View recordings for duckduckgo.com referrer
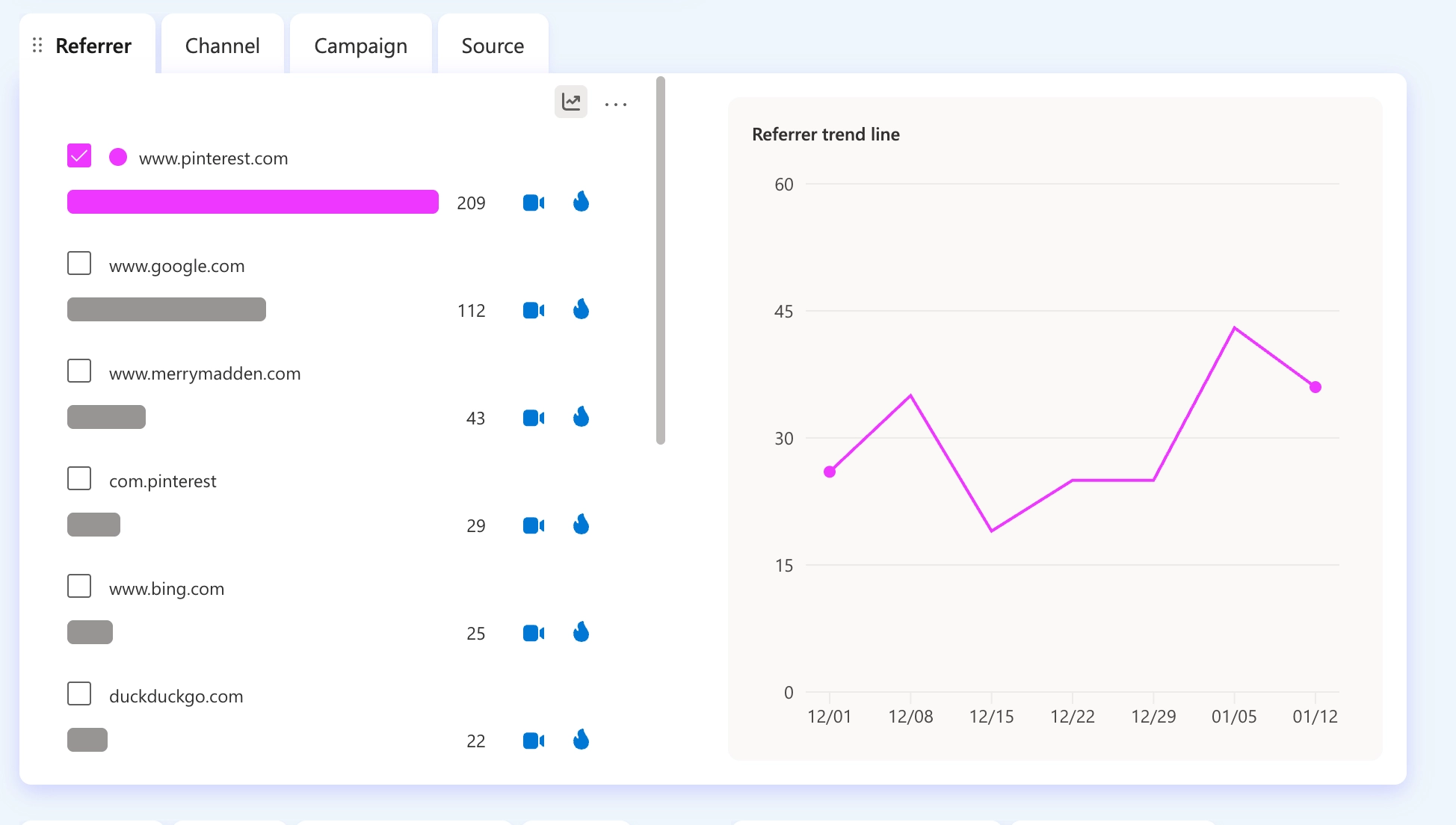This screenshot has height=825, width=1456. (x=533, y=741)
